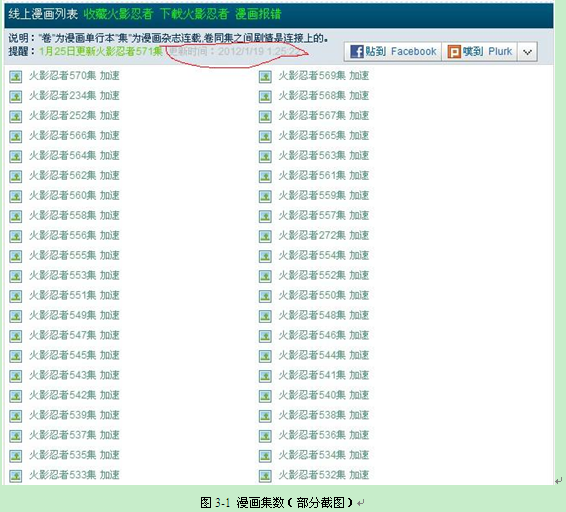Click the image icon beside 火影忍者252集

16,116
